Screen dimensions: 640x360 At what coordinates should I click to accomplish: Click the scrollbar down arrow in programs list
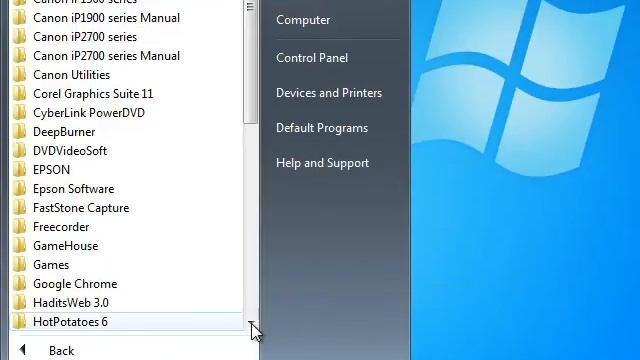tap(250, 324)
